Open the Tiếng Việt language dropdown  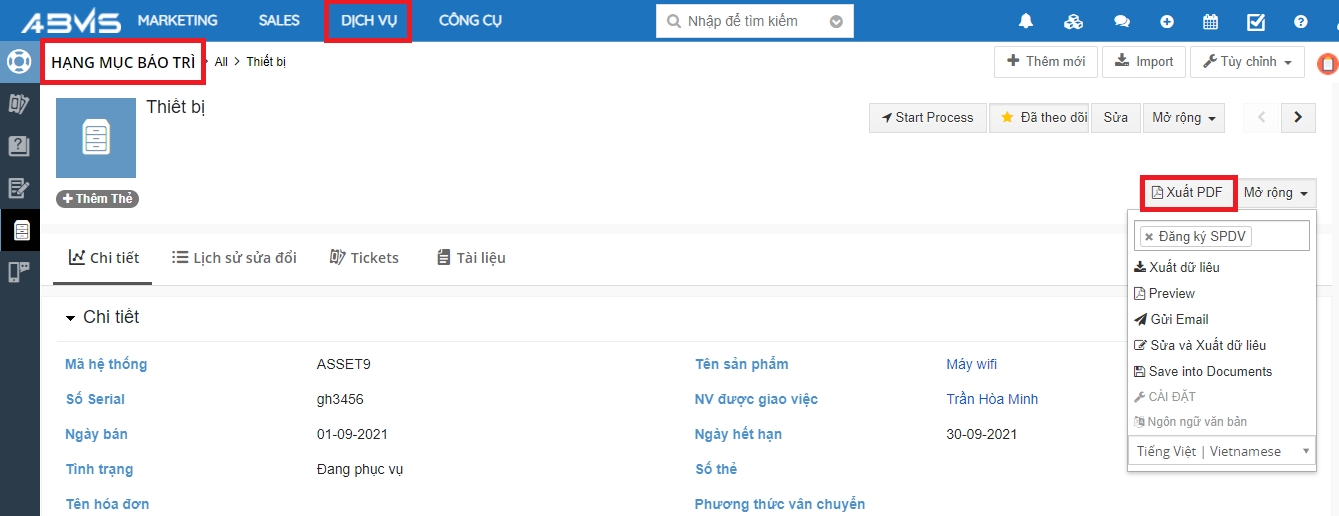pos(1222,451)
